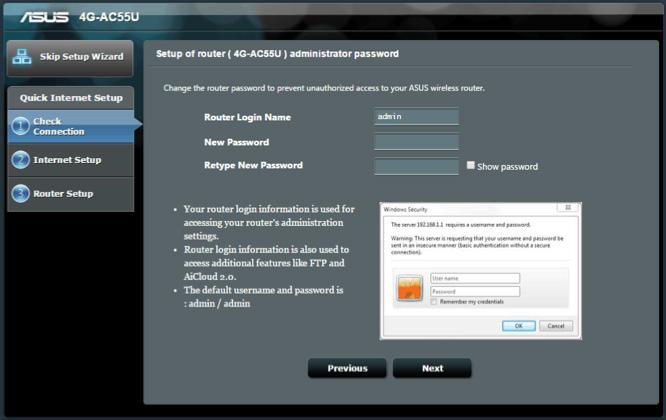Focus the Retype New Password field
666x420 pixels.
click(416, 166)
